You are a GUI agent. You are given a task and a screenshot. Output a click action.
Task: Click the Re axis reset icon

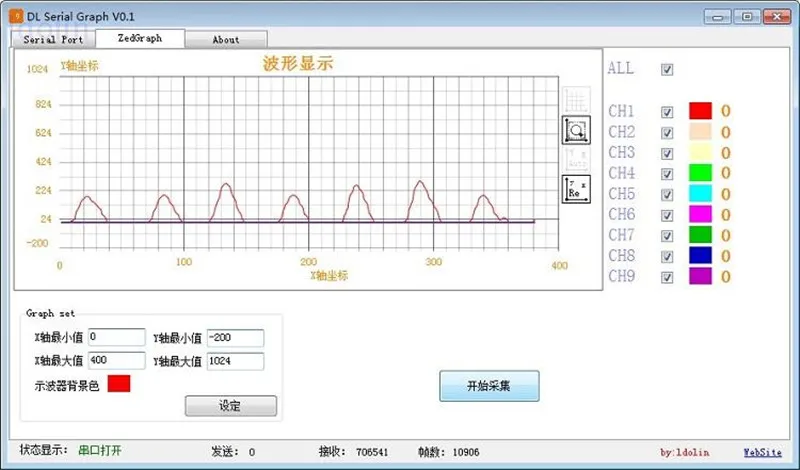[576, 189]
